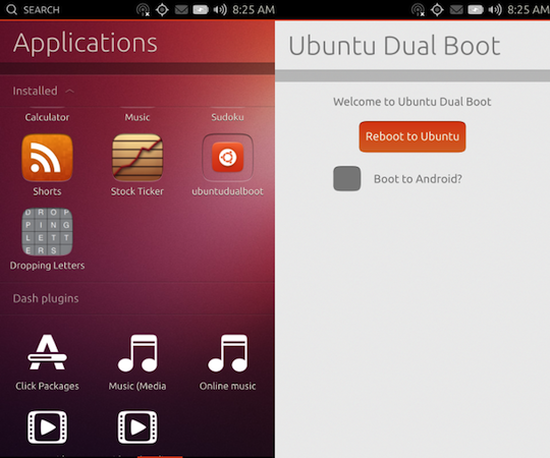Screen dimensions: 550x458
Task: Launch the Dropping Letters game icon
Action: [47, 232]
